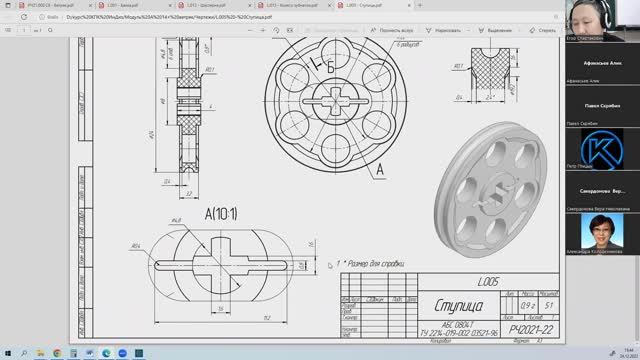Click the letter А callout label
The image size is (640, 360).
[x=380, y=169]
